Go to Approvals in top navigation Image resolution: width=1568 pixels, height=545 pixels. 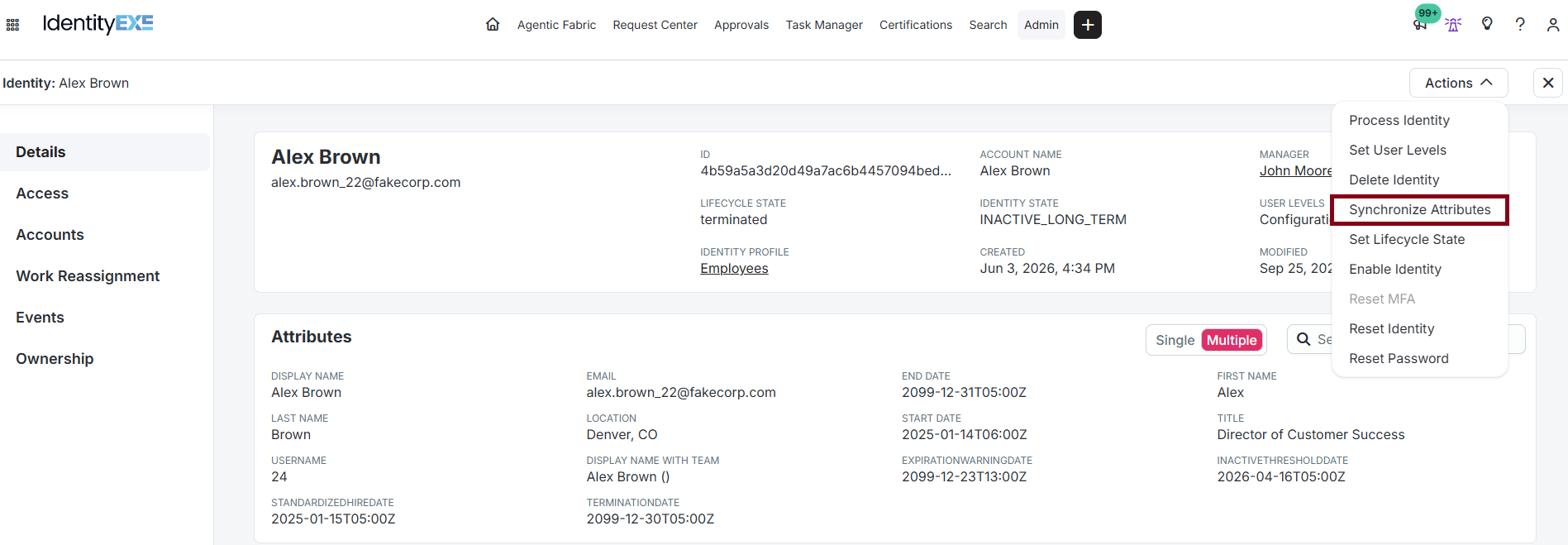741,25
